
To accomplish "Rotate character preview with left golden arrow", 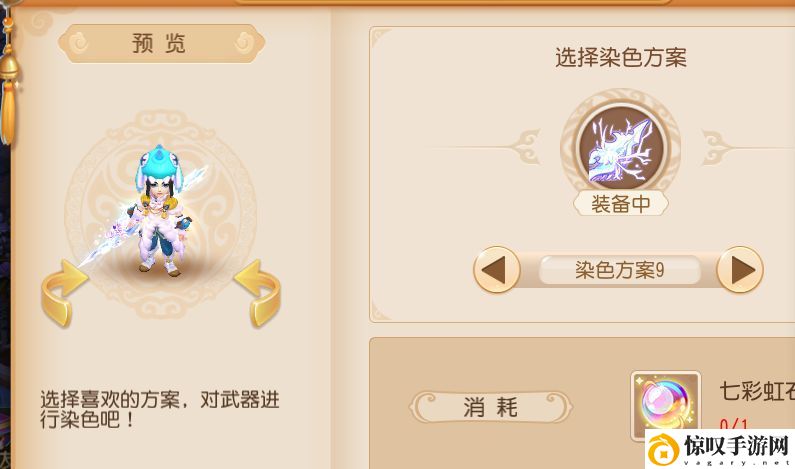I will (63, 293).
